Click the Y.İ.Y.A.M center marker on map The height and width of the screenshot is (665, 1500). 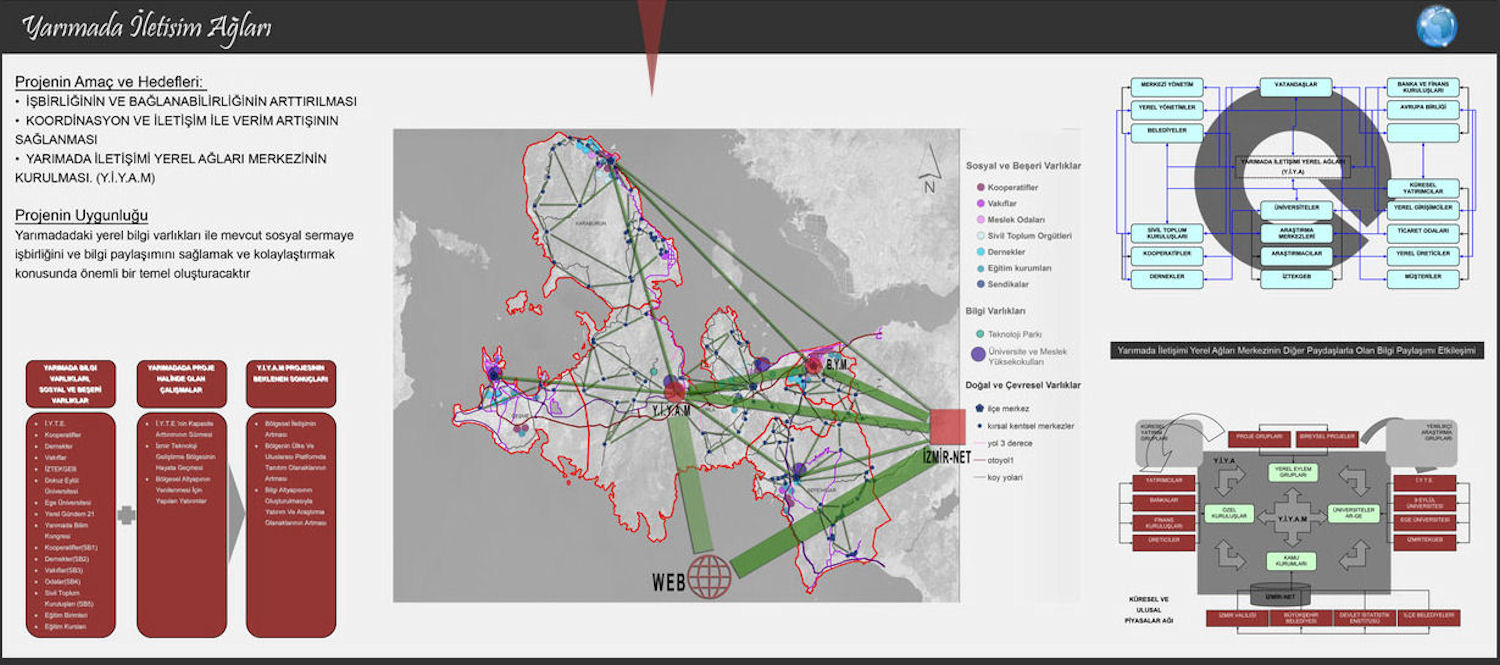[674, 389]
